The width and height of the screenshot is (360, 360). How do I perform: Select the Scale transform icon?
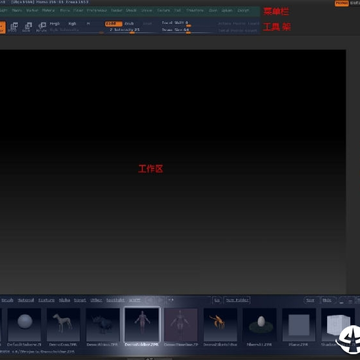27,27
